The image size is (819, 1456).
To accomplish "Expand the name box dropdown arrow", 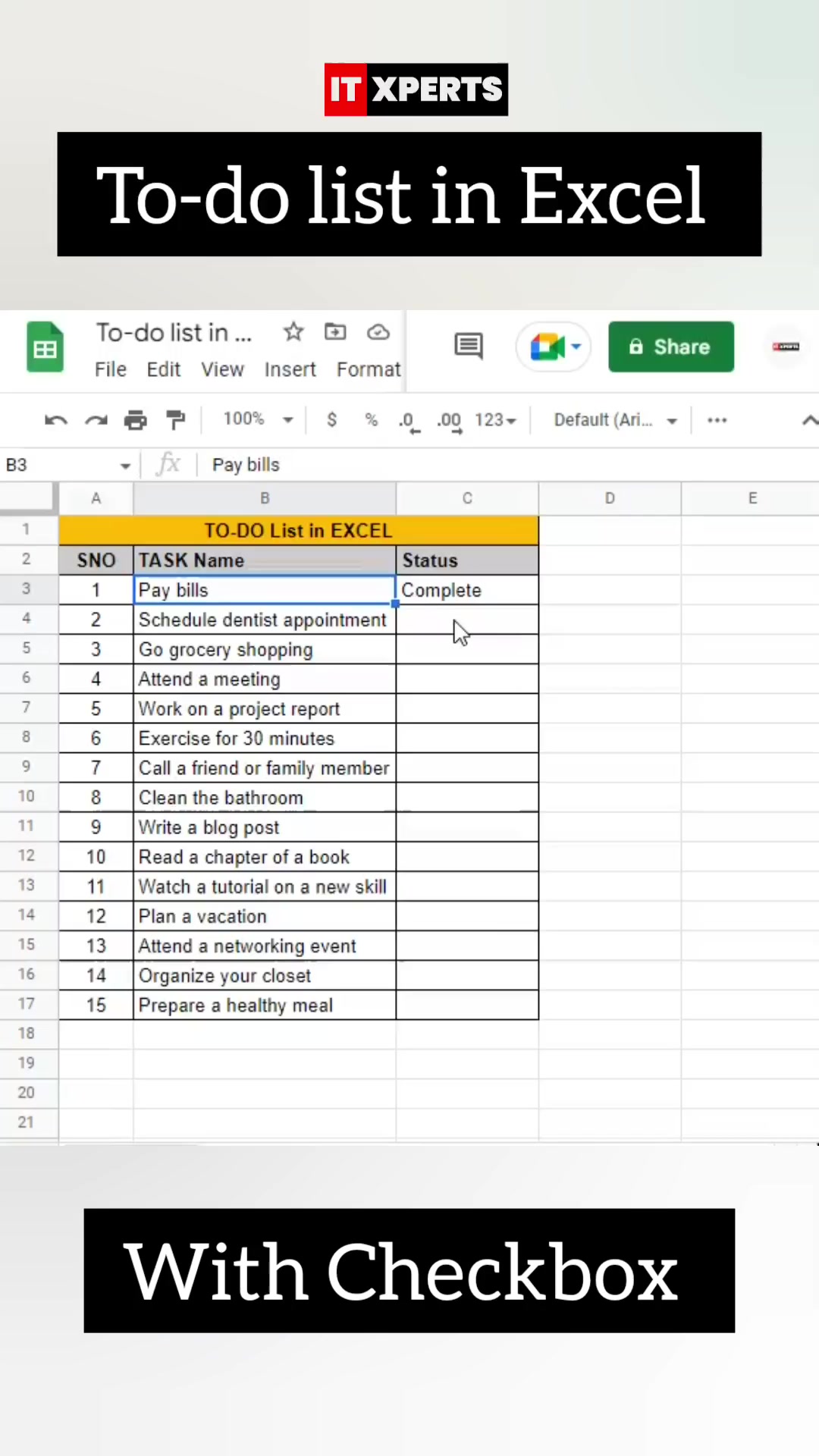I will 125,466.
